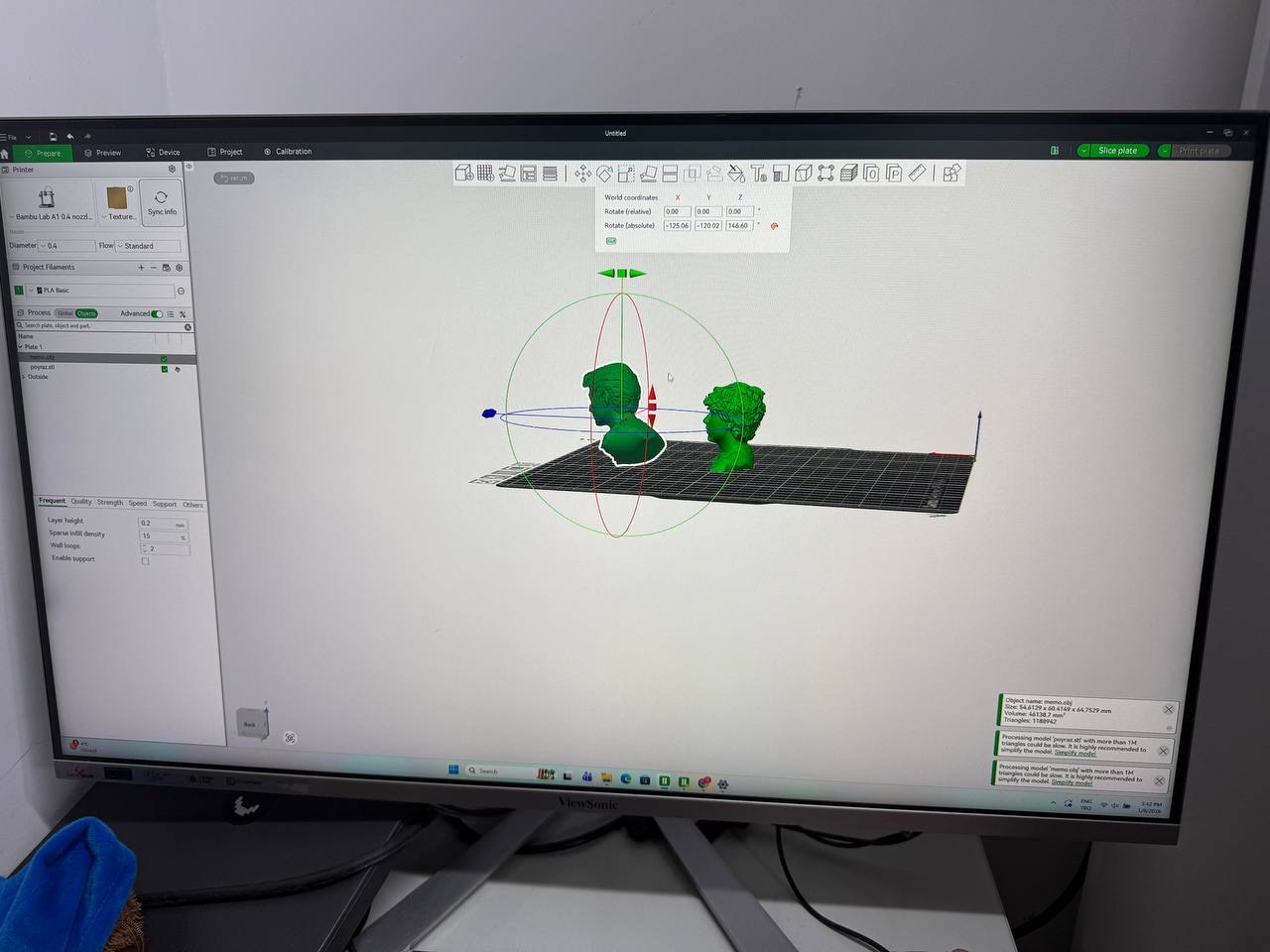Click the reset rotation icon
Image resolution: width=1270 pixels, height=952 pixels.
tap(774, 226)
